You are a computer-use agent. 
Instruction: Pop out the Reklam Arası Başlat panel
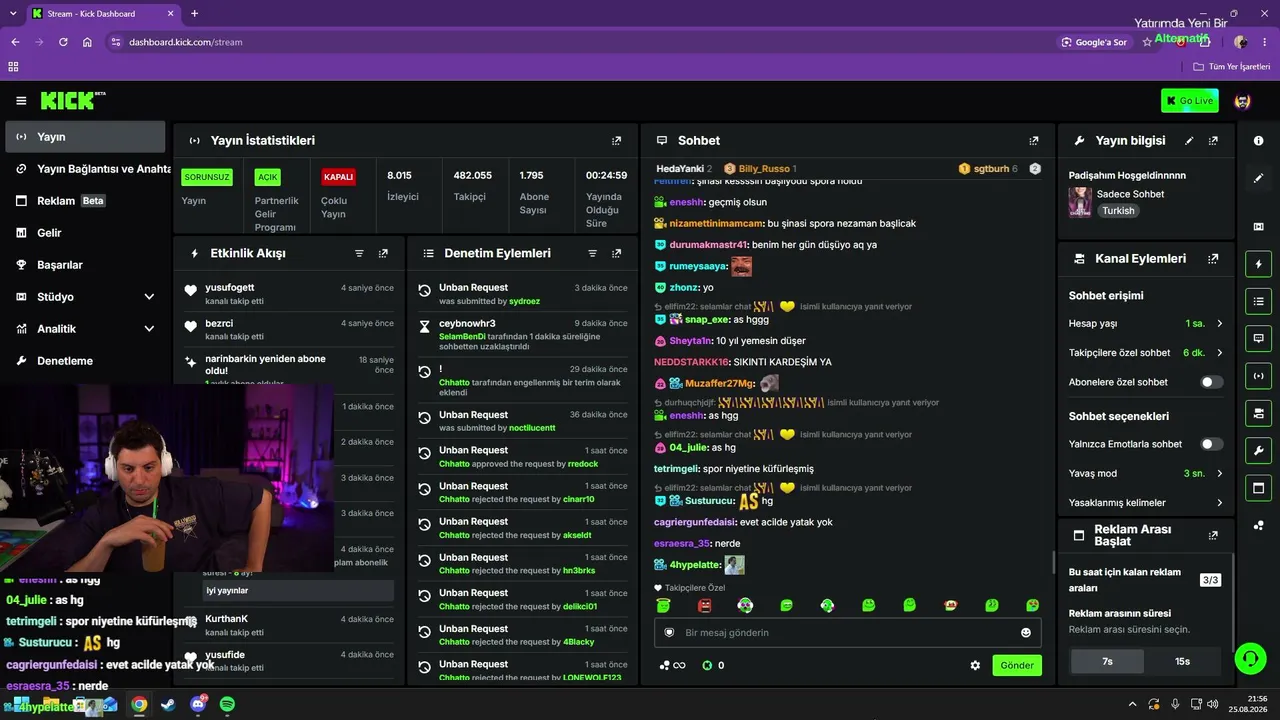[x=1213, y=536]
